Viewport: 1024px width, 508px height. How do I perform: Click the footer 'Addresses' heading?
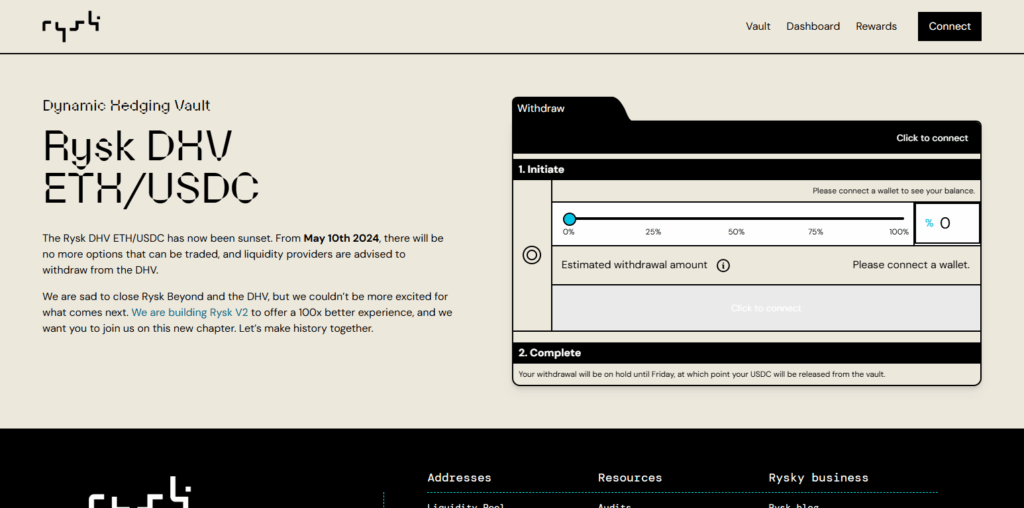(x=459, y=478)
